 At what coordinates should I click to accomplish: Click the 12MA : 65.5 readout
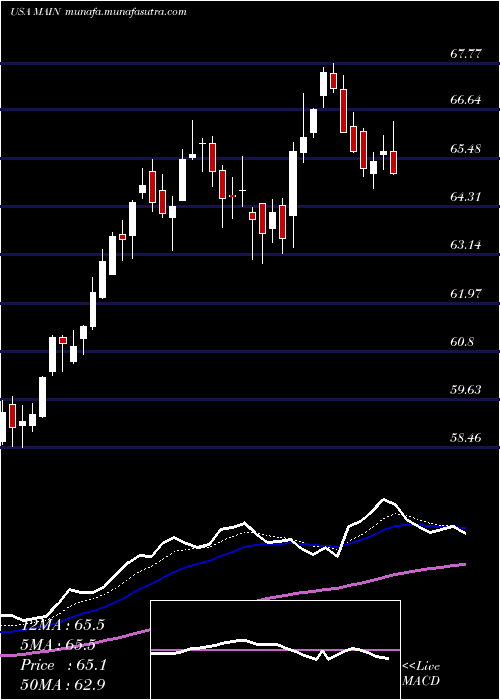coord(62,625)
